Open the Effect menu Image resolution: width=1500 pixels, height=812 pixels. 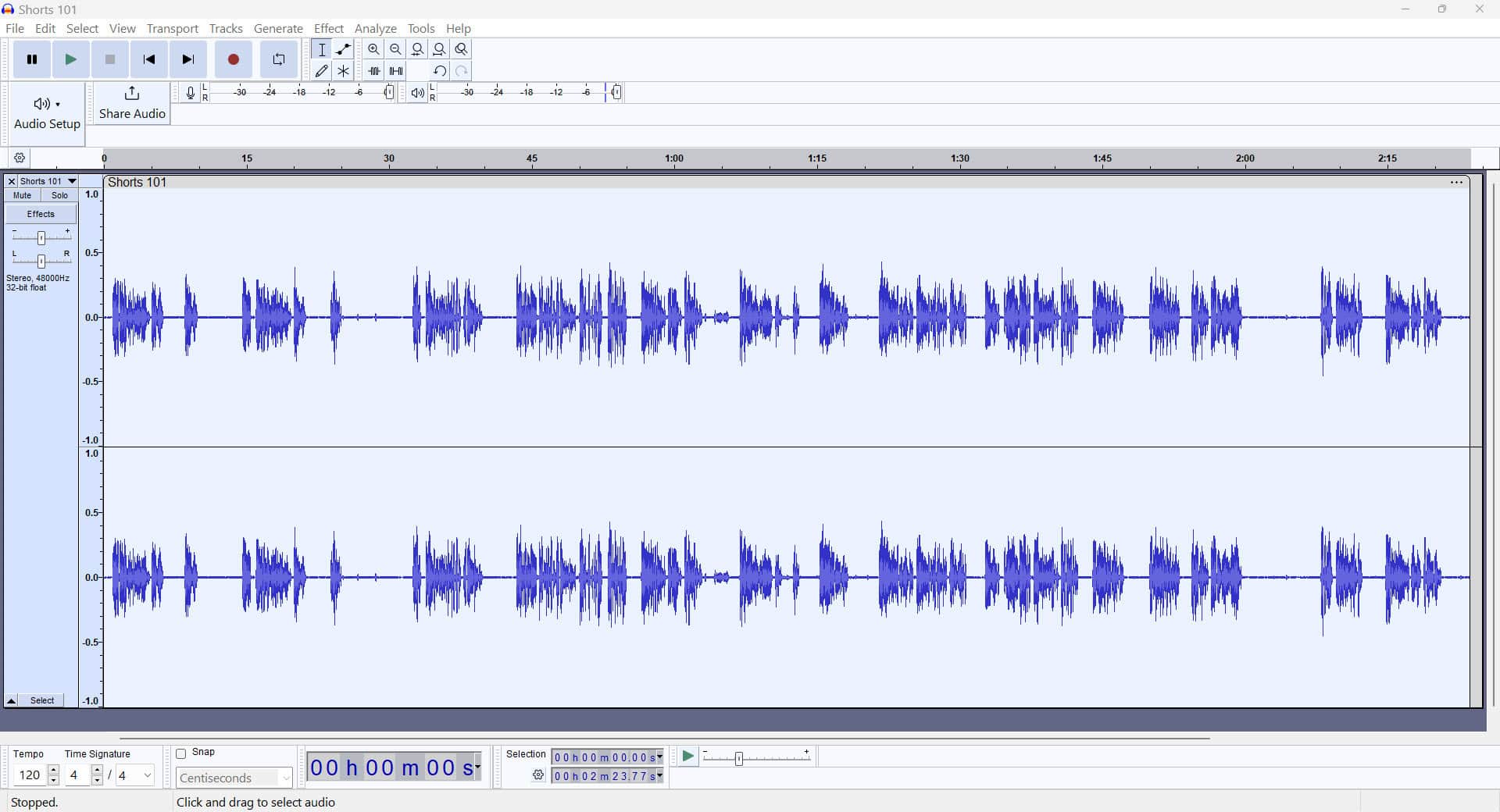click(329, 28)
